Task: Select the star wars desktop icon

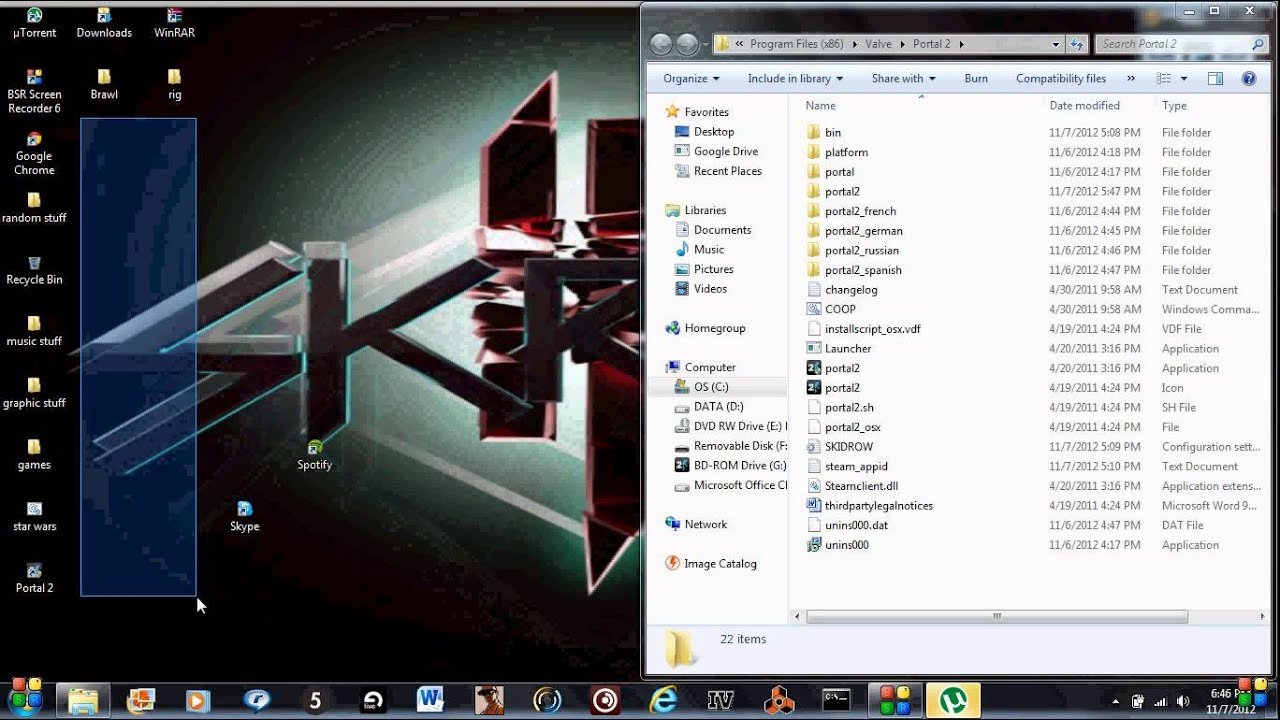Action: (x=34, y=517)
